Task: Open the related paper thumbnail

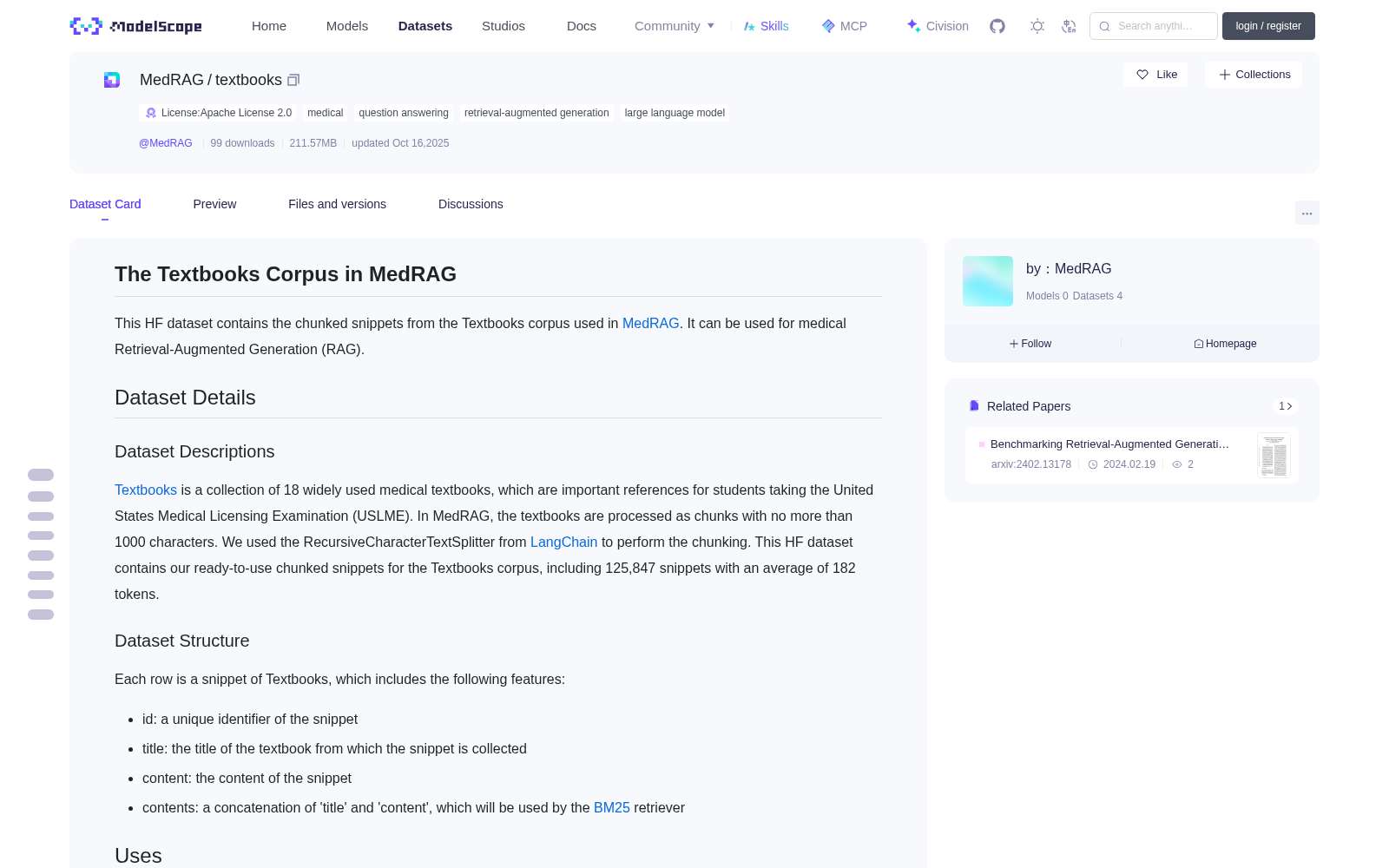Action: (x=1274, y=455)
